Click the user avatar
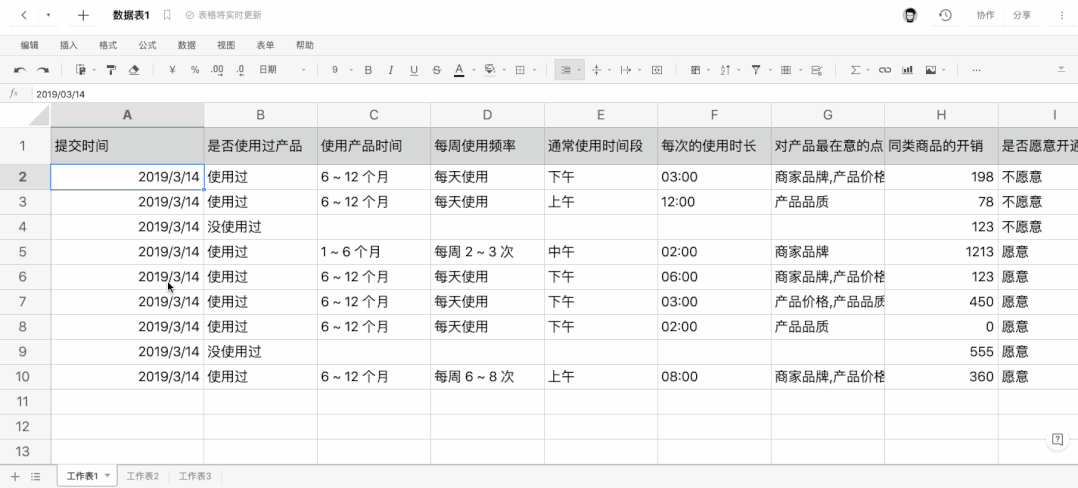The width and height of the screenshot is (1078, 488). pos(910,15)
